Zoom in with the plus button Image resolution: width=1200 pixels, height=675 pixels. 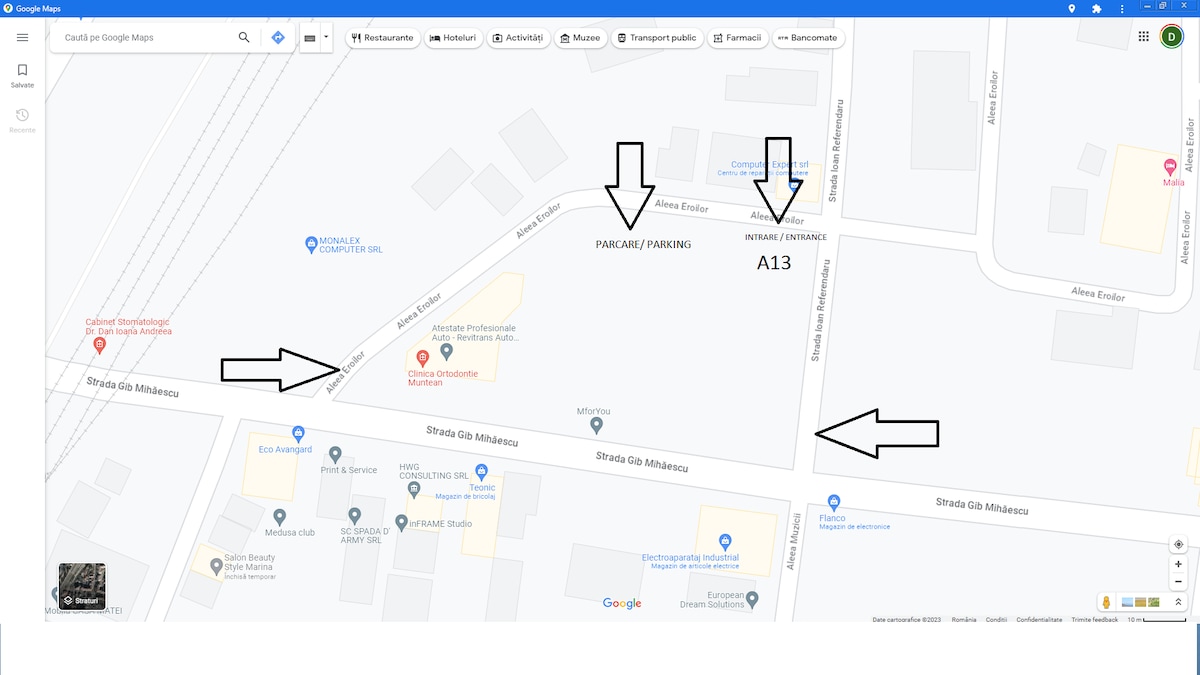[1179, 564]
